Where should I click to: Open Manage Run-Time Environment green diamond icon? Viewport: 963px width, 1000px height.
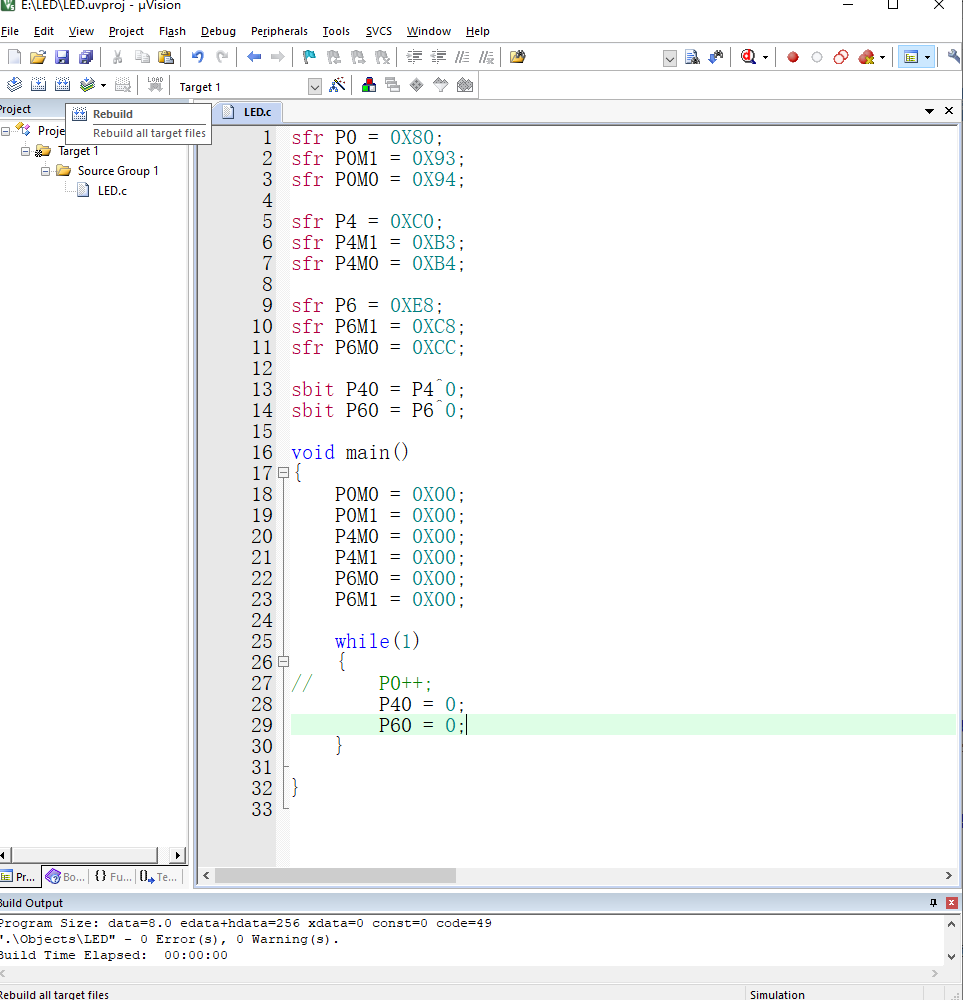(416, 85)
